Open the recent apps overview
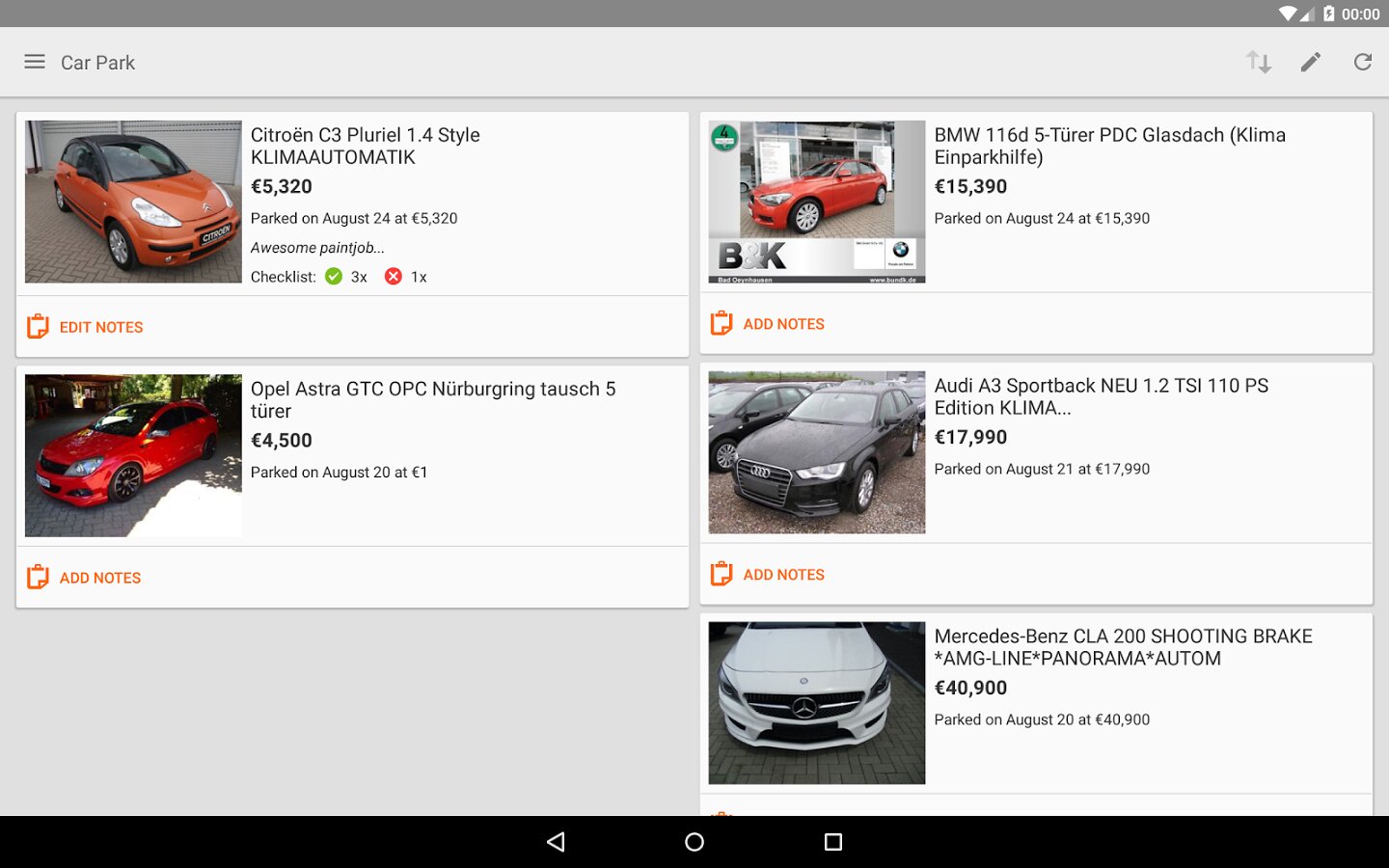 pos(833,842)
